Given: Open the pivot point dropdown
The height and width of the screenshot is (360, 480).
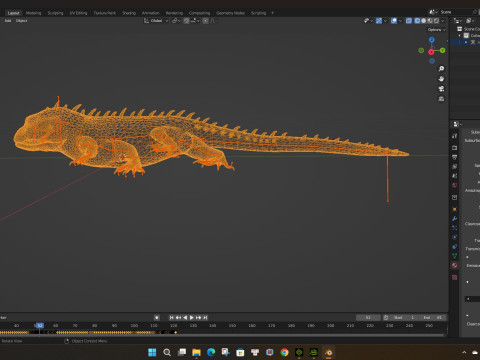Looking at the screenshot, I should pyautogui.click(x=176, y=21).
